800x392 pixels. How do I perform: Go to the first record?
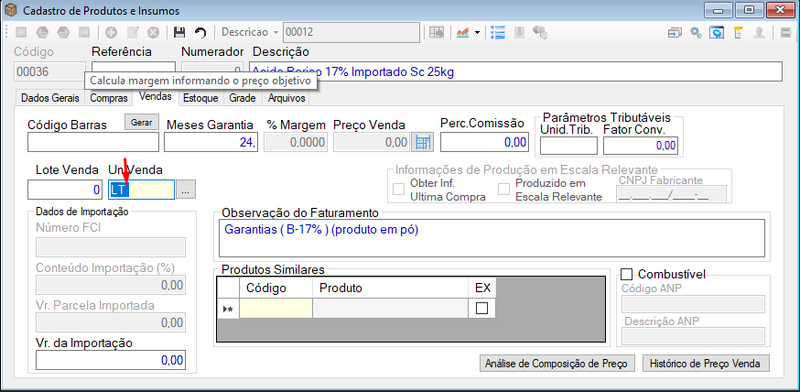tap(21, 32)
